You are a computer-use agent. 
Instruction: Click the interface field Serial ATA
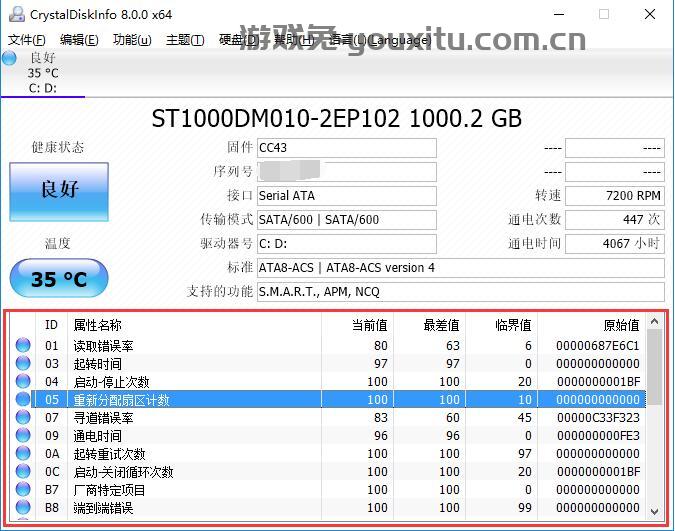pyautogui.click(x=347, y=196)
